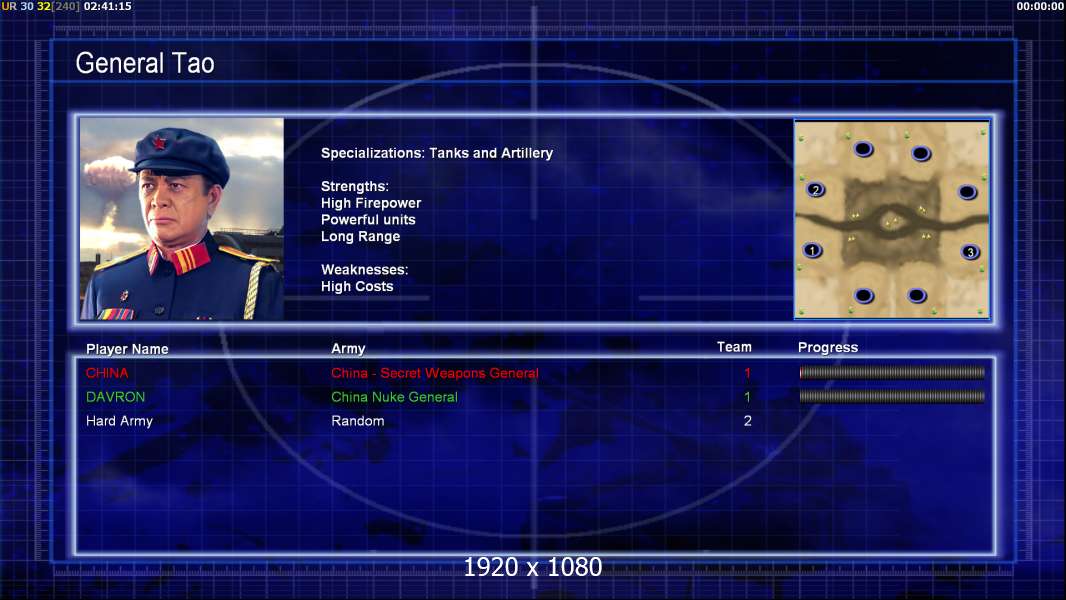Click the 00:00:00 timer at top right

click(1040, 6)
